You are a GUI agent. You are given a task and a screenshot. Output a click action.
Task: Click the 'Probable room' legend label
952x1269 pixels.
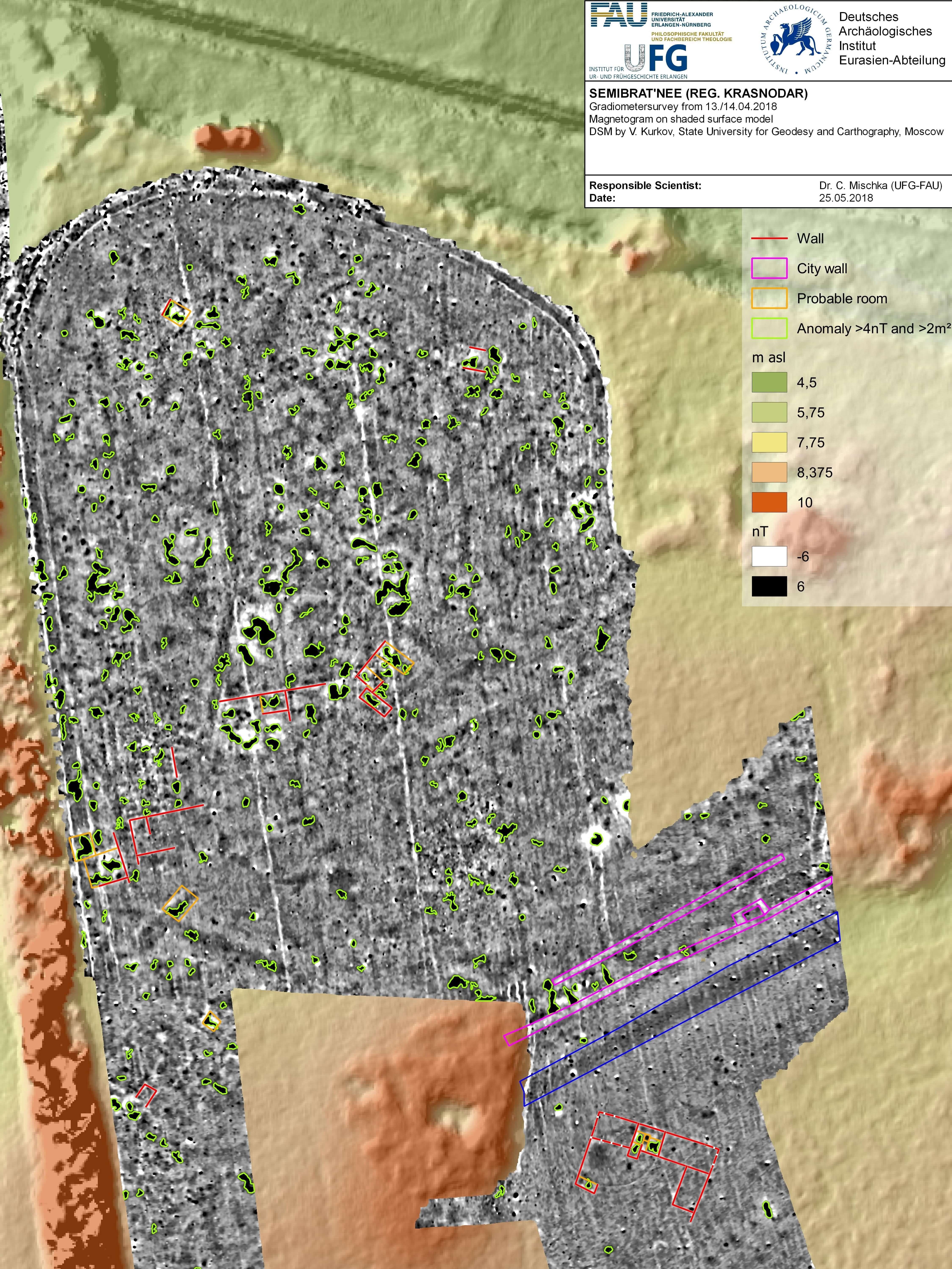point(842,299)
